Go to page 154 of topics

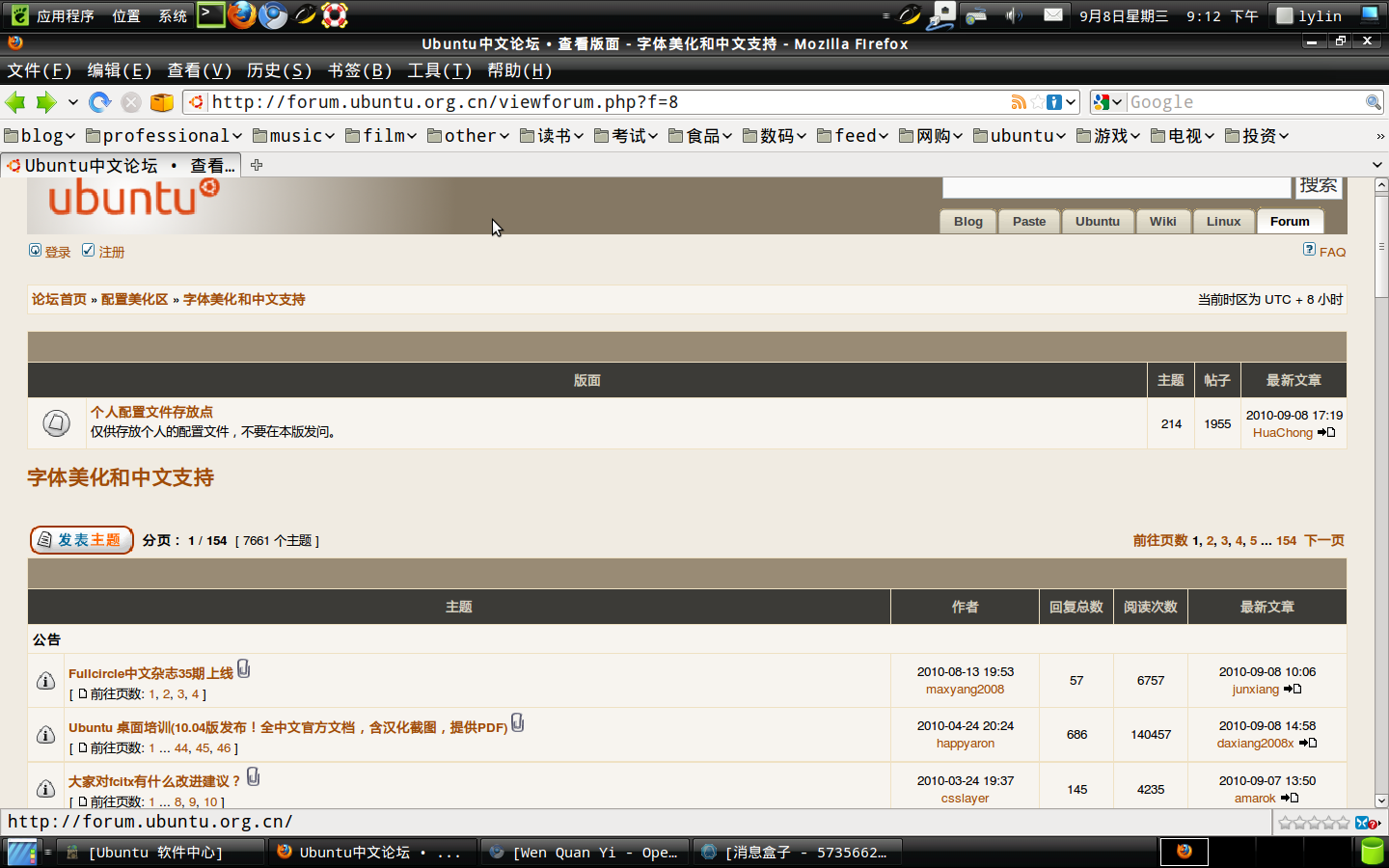(x=1287, y=540)
